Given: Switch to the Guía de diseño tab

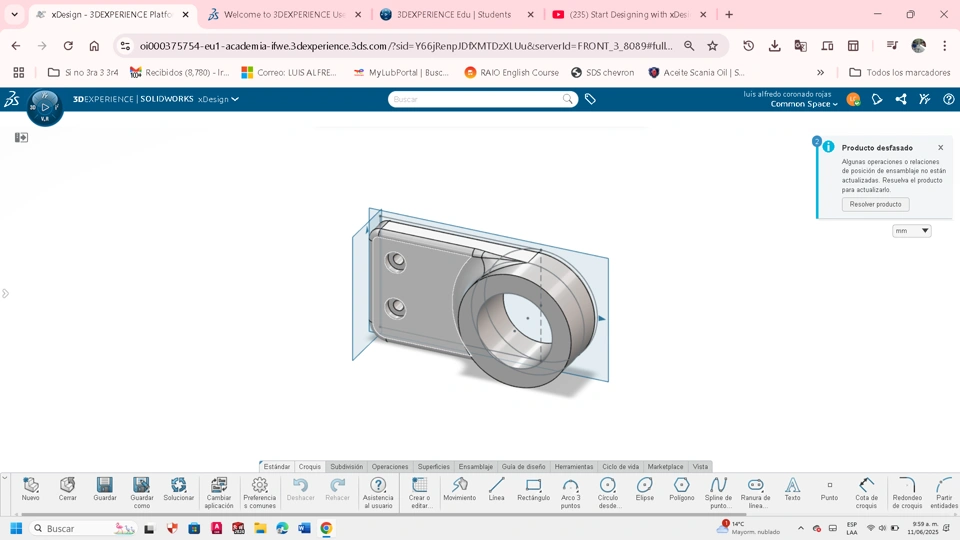Looking at the screenshot, I should [x=523, y=467].
